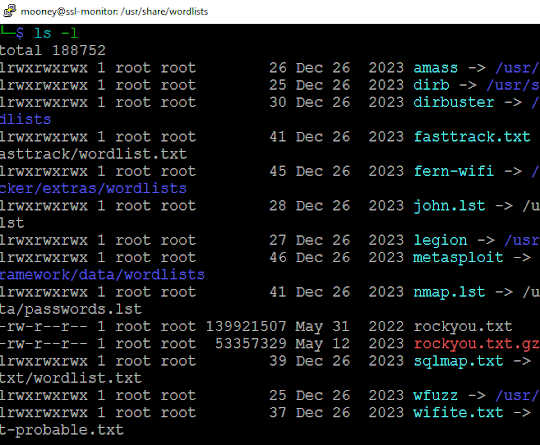Click the size '46' on metasploit row
540x445 pixels.
278,257
